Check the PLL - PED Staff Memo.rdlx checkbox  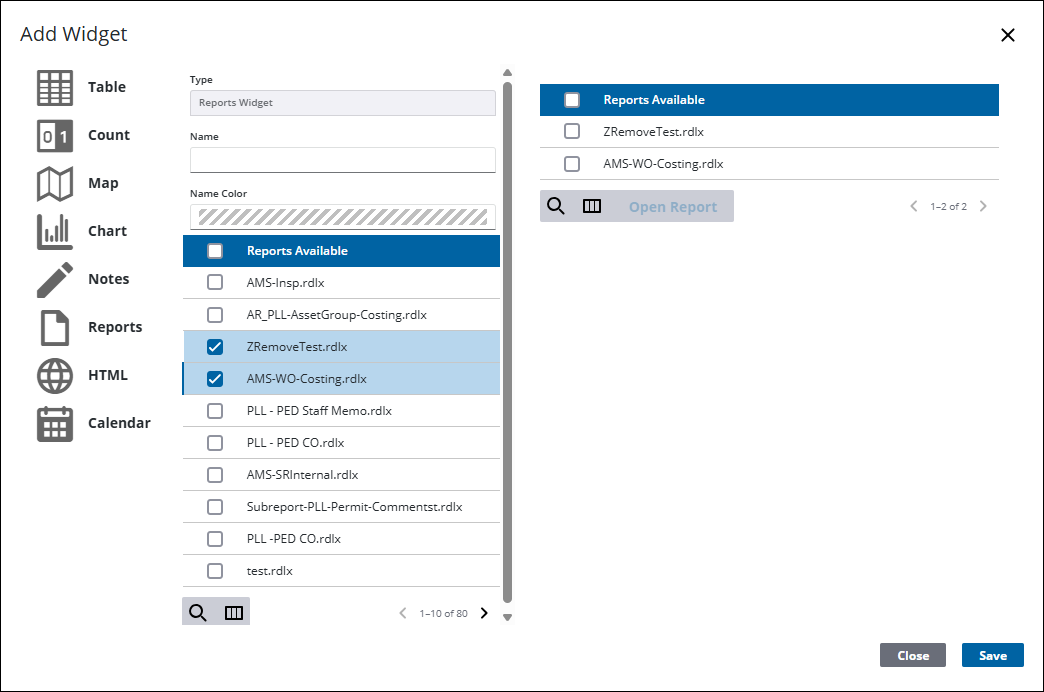(215, 410)
